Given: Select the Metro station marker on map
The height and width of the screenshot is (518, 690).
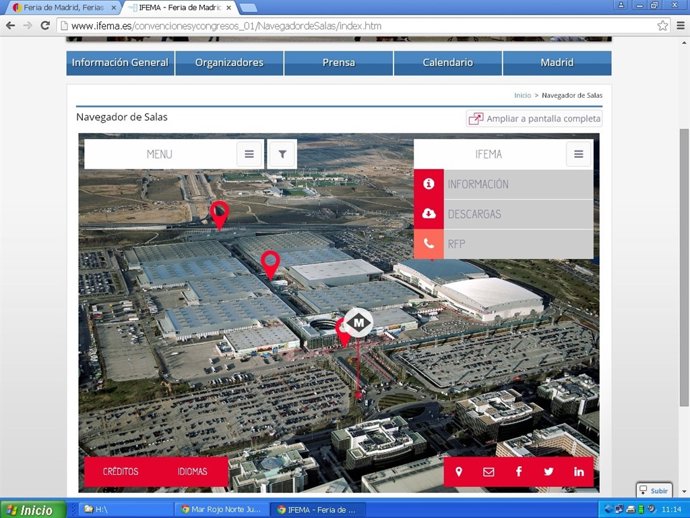Looking at the screenshot, I should tap(359, 322).
